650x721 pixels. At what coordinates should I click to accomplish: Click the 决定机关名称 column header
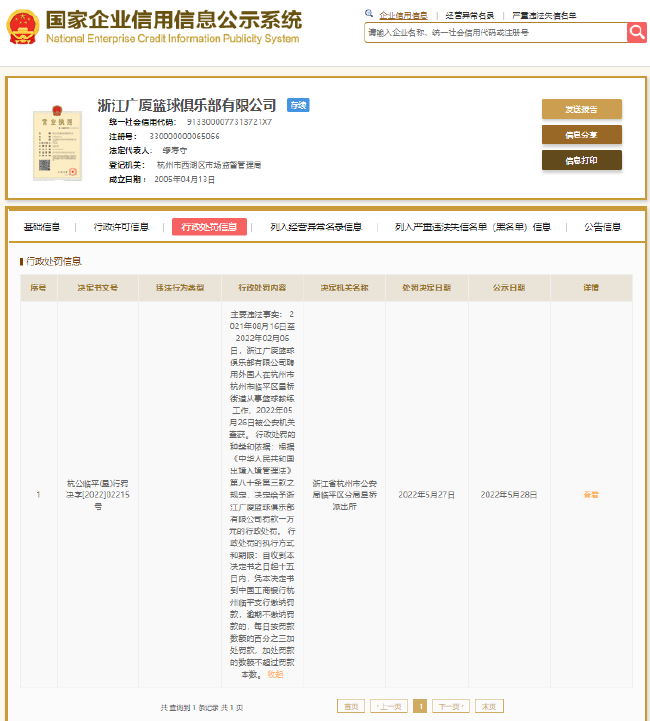coord(344,288)
